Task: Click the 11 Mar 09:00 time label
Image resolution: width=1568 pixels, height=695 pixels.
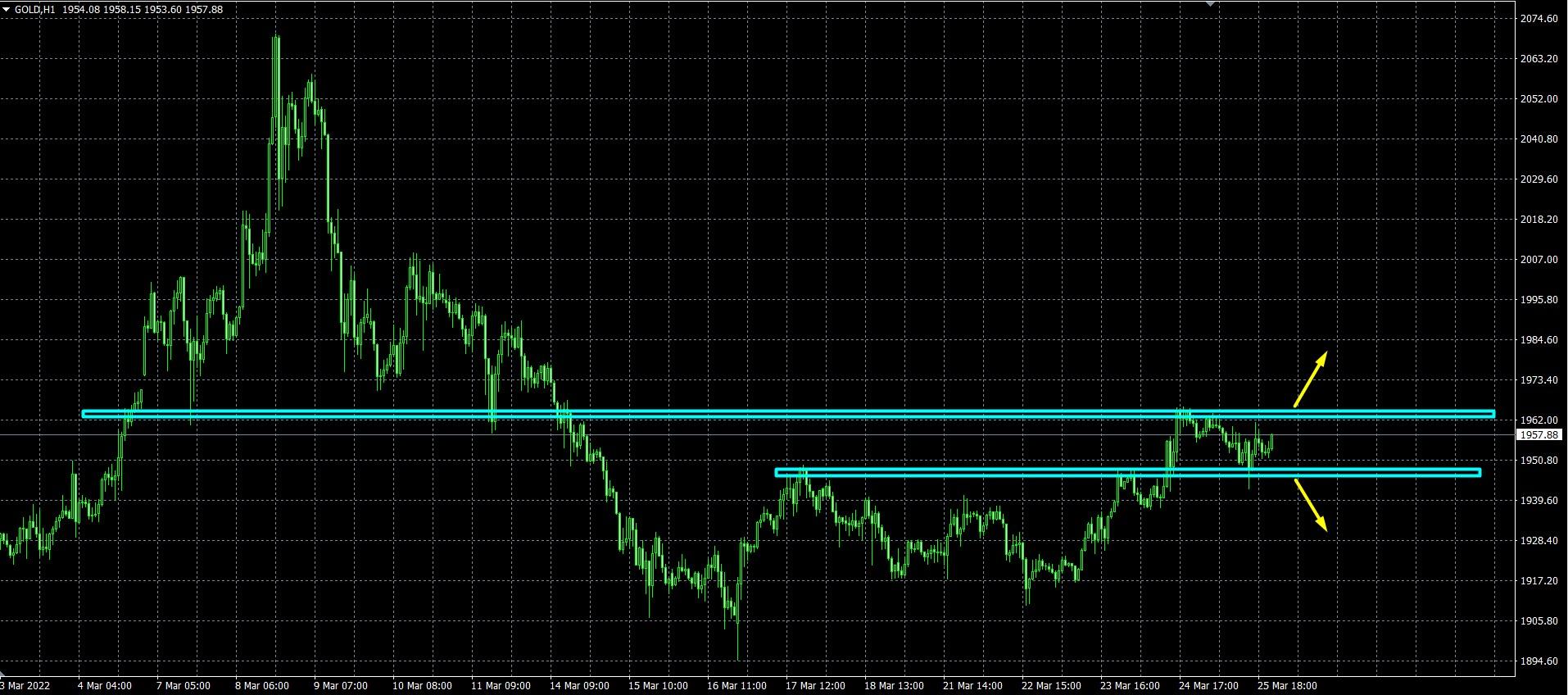Action: (x=500, y=685)
